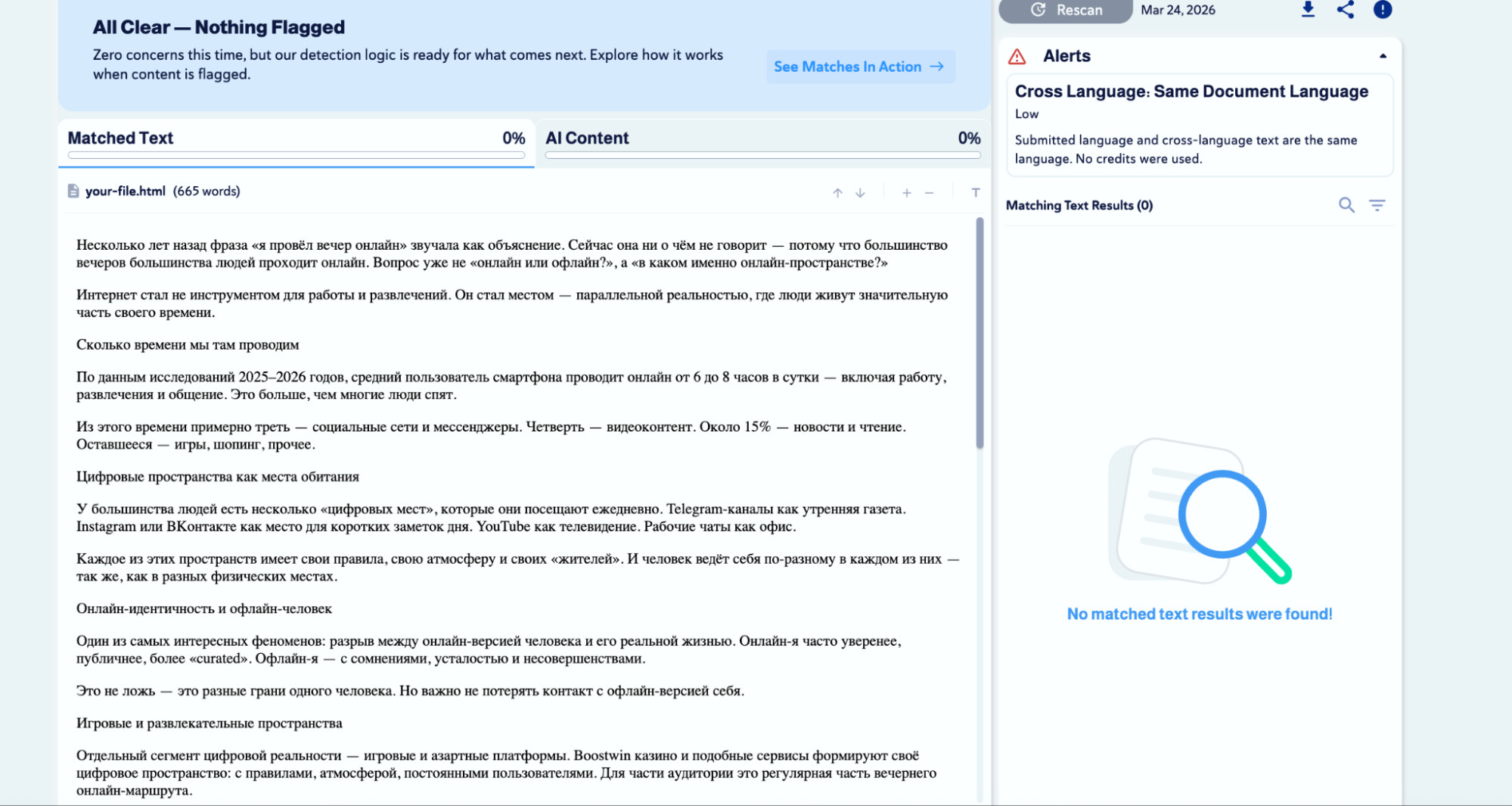
Task: Jump to previous match with up arrow
Action: coord(837,193)
